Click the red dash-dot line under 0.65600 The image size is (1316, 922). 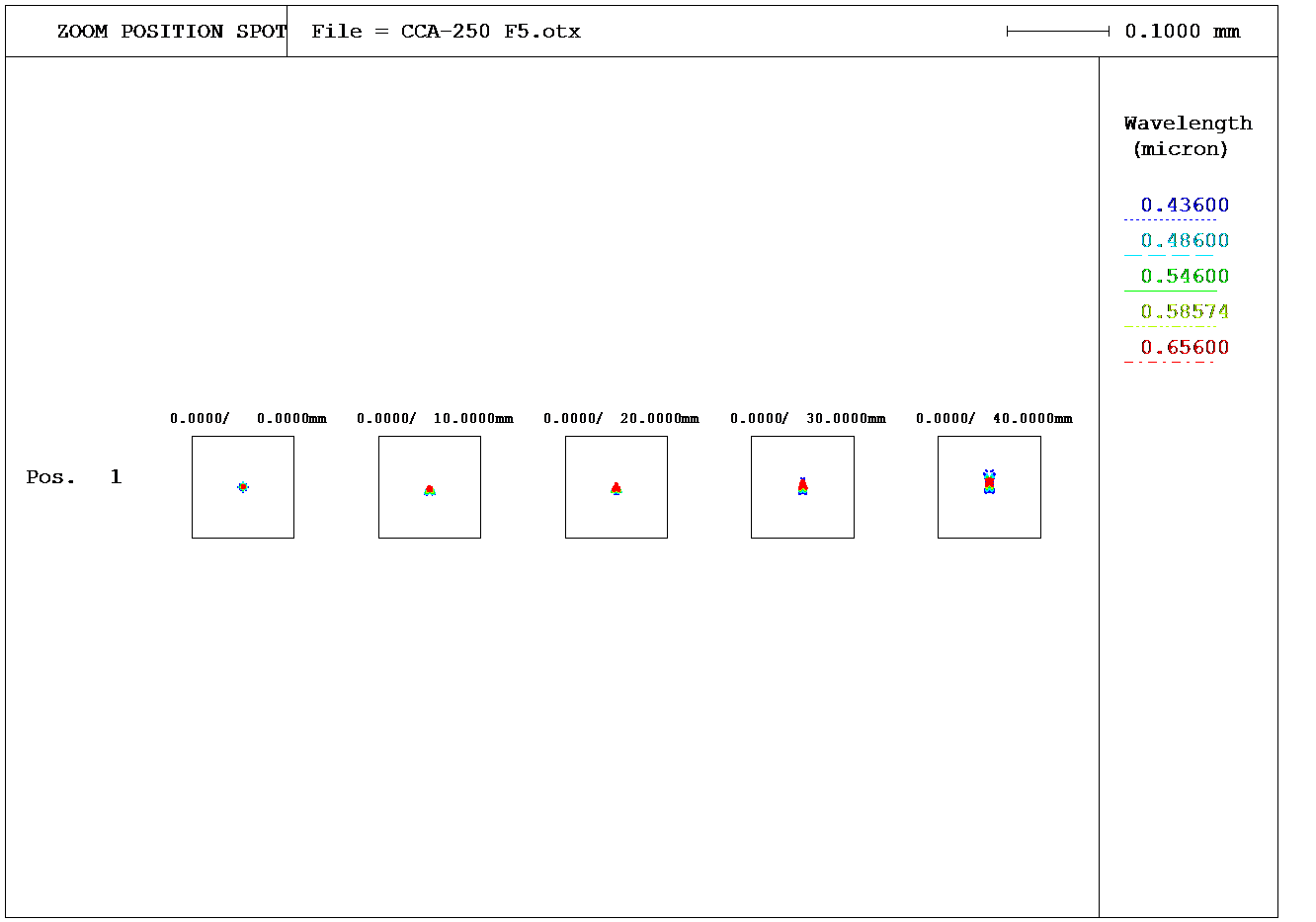(1170, 362)
